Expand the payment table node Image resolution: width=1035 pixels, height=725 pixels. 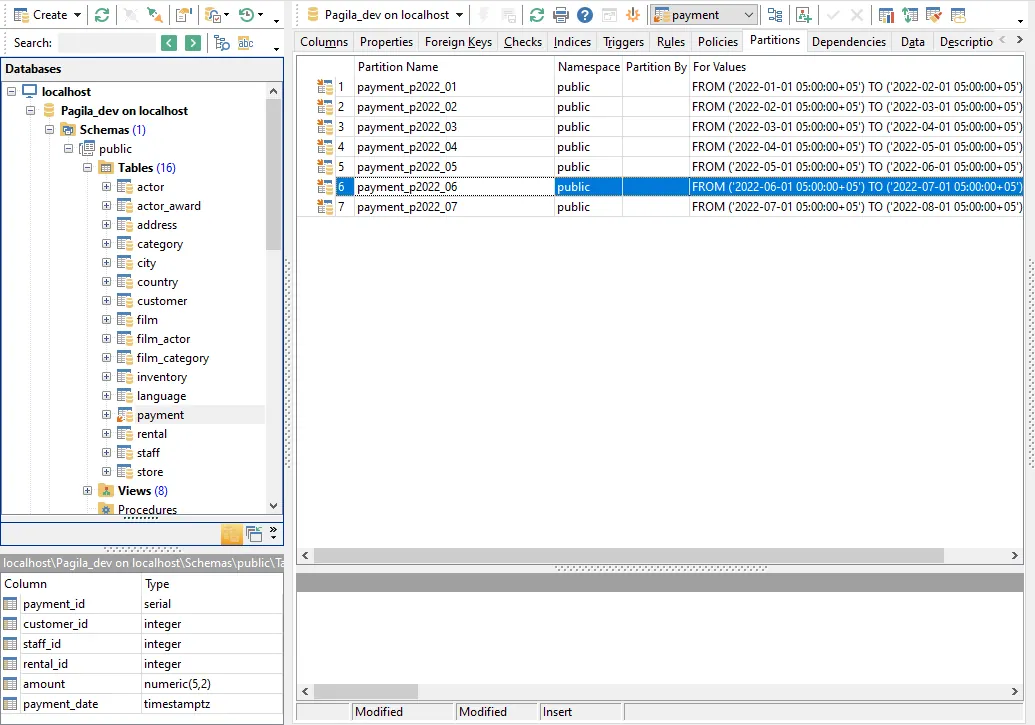[x=106, y=415]
